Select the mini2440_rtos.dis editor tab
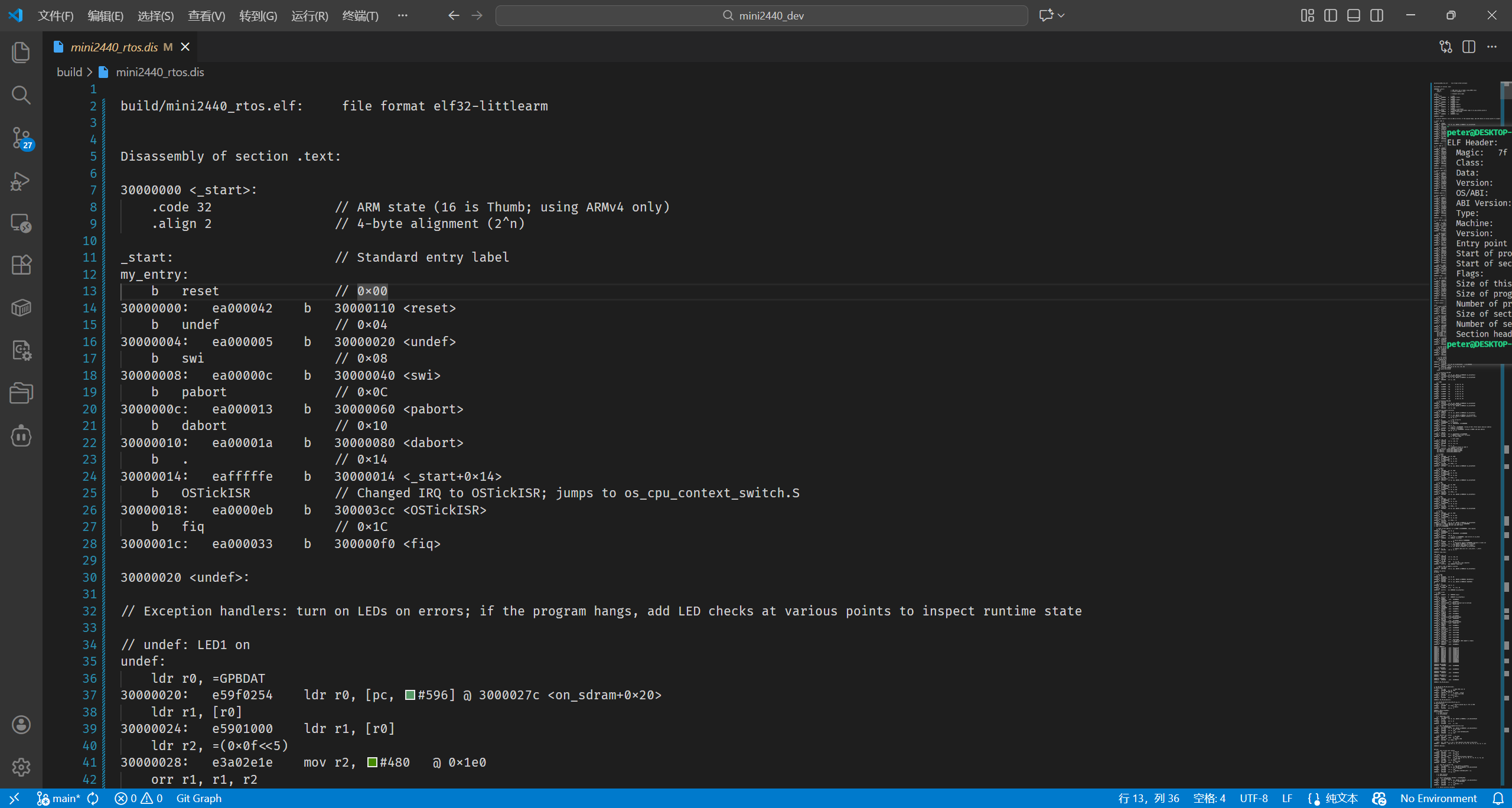This screenshot has width=1512, height=808. [x=114, y=47]
